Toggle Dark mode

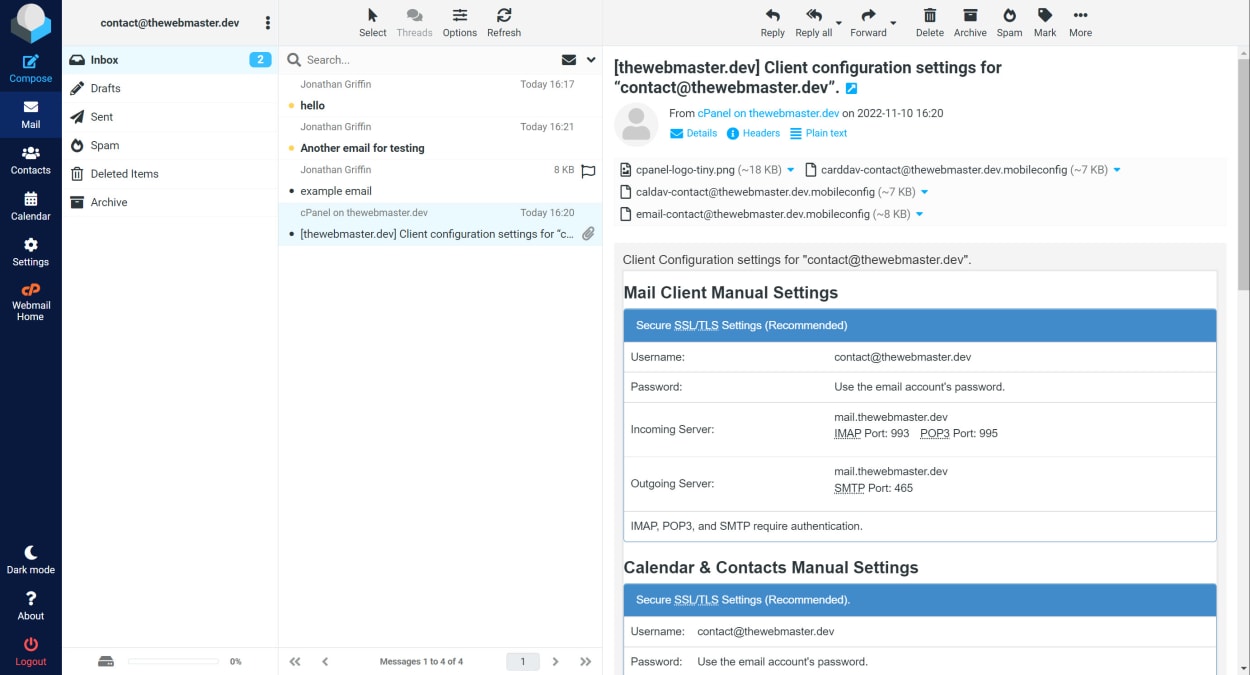click(31, 560)
